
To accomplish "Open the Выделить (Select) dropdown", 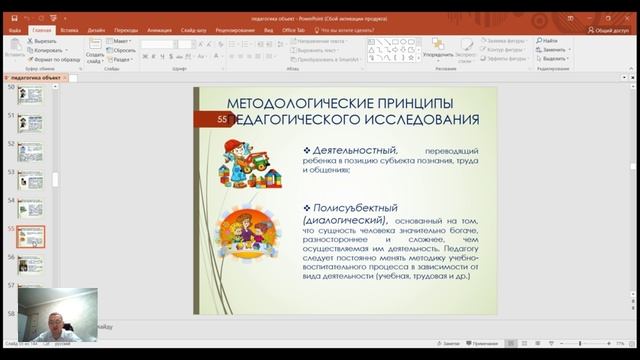I will pyautogui.click(x=553, y=59).
